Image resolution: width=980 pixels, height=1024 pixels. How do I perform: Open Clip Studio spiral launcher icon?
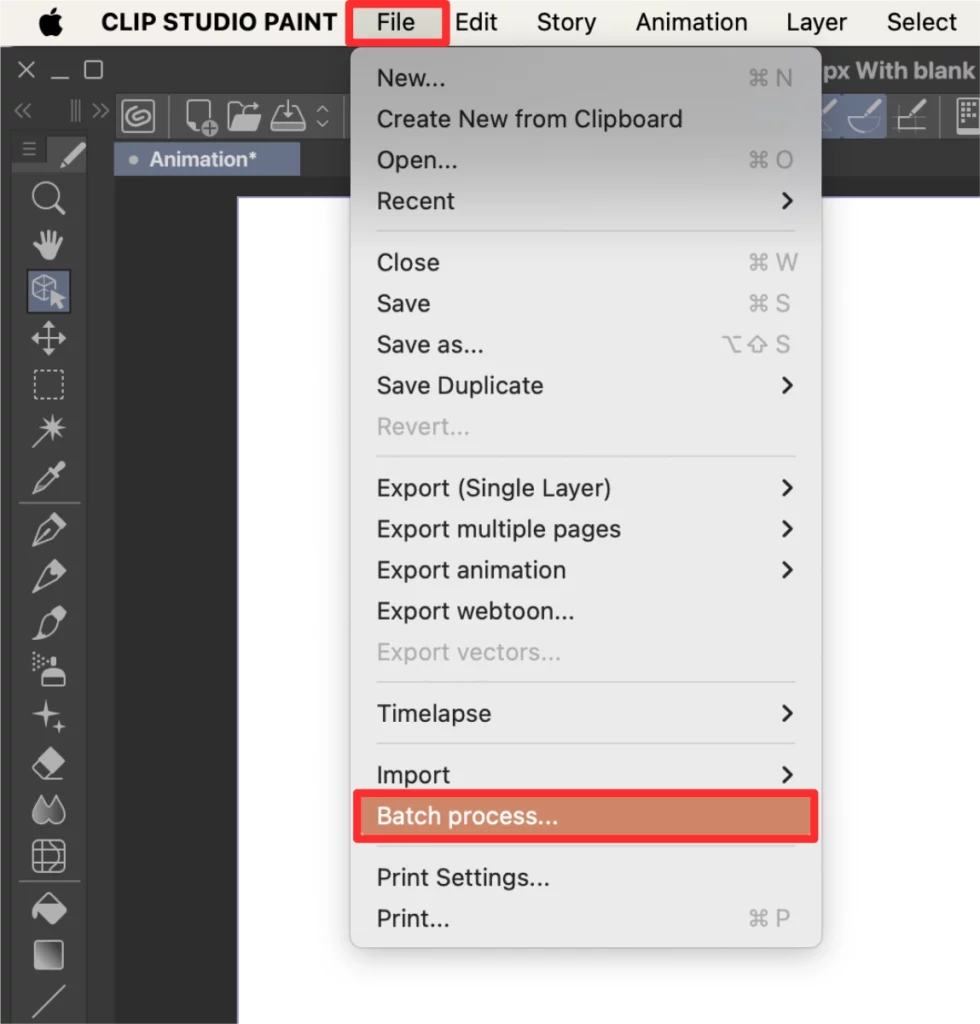tap(138, 116)
